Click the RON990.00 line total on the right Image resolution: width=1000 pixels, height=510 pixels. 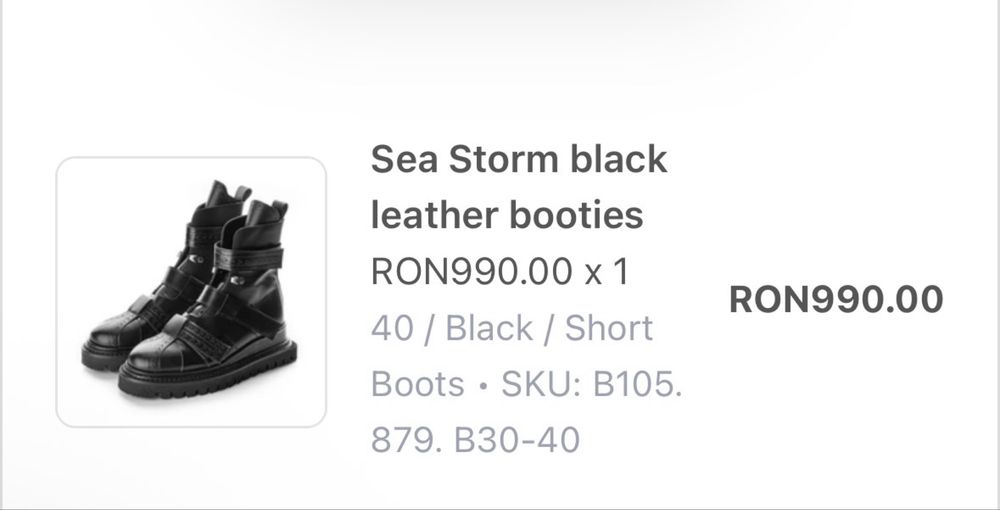(835, 299)
